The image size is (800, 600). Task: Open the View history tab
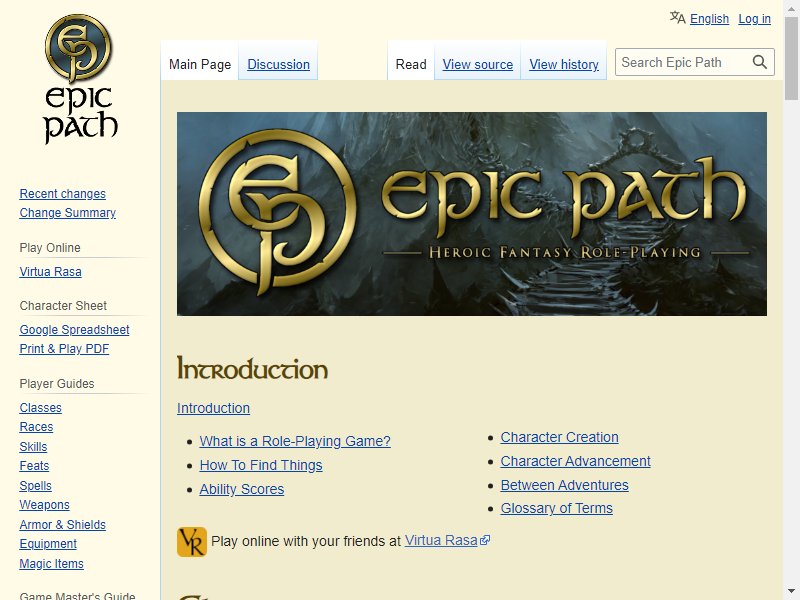(564, 65)
